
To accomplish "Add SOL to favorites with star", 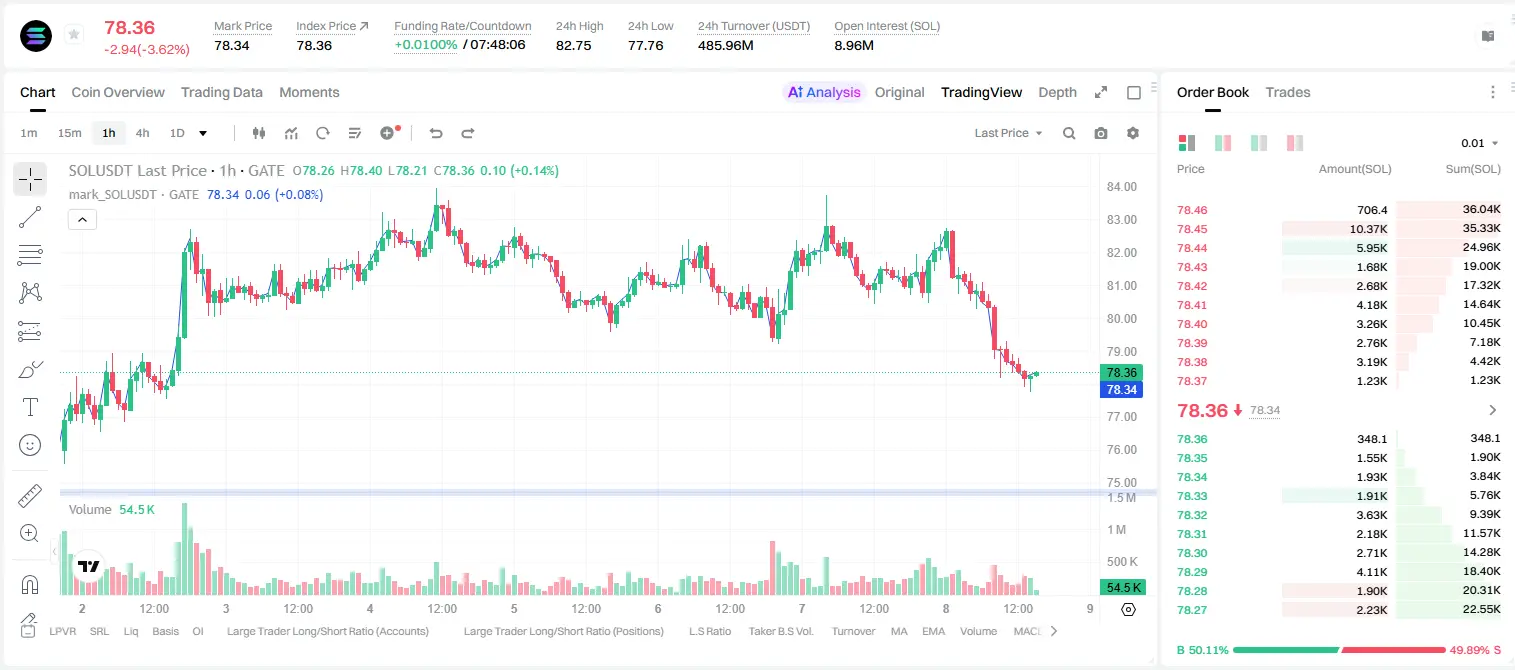I will coord(74,35).
